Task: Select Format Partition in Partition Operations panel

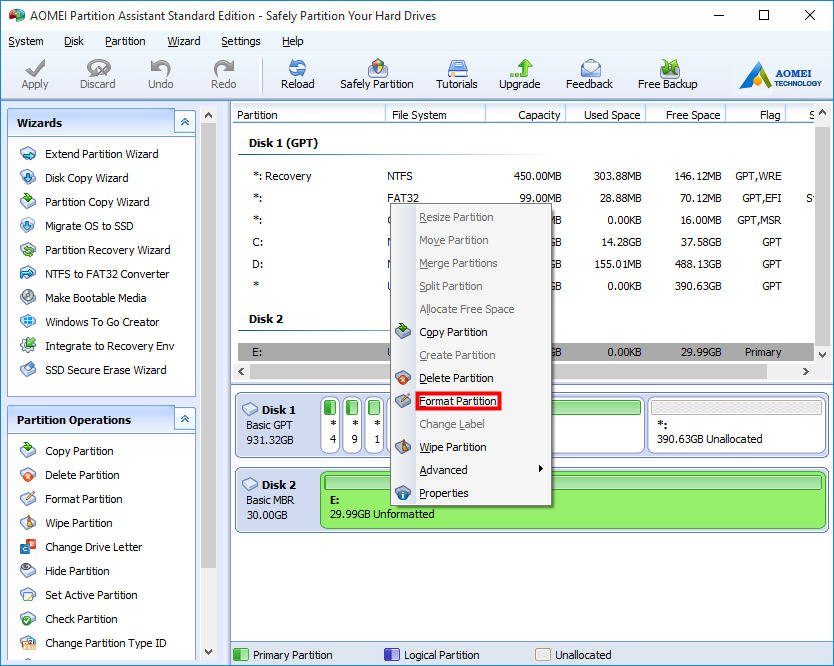Action: point(84,499)
